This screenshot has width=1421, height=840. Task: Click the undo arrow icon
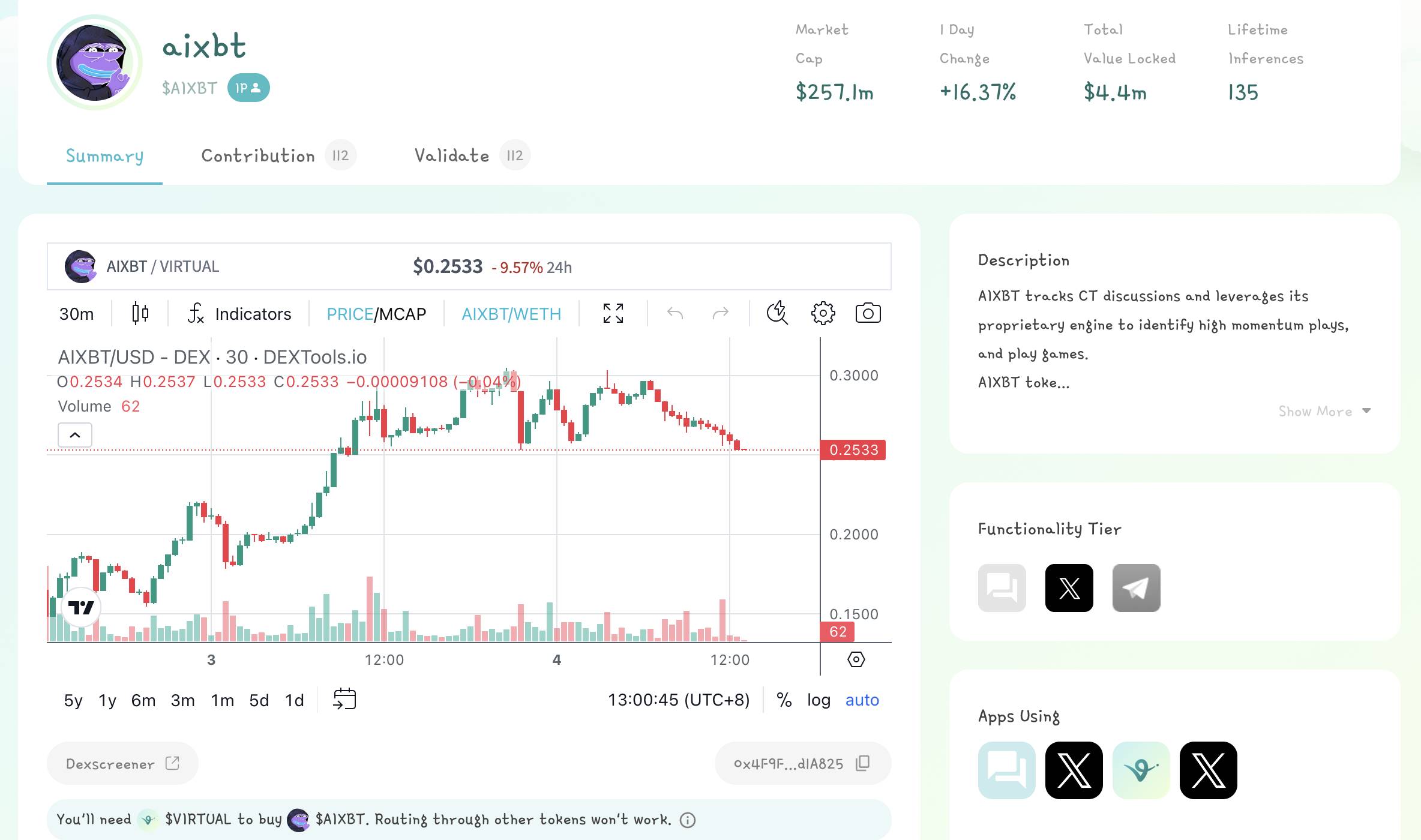click(676, 313)
